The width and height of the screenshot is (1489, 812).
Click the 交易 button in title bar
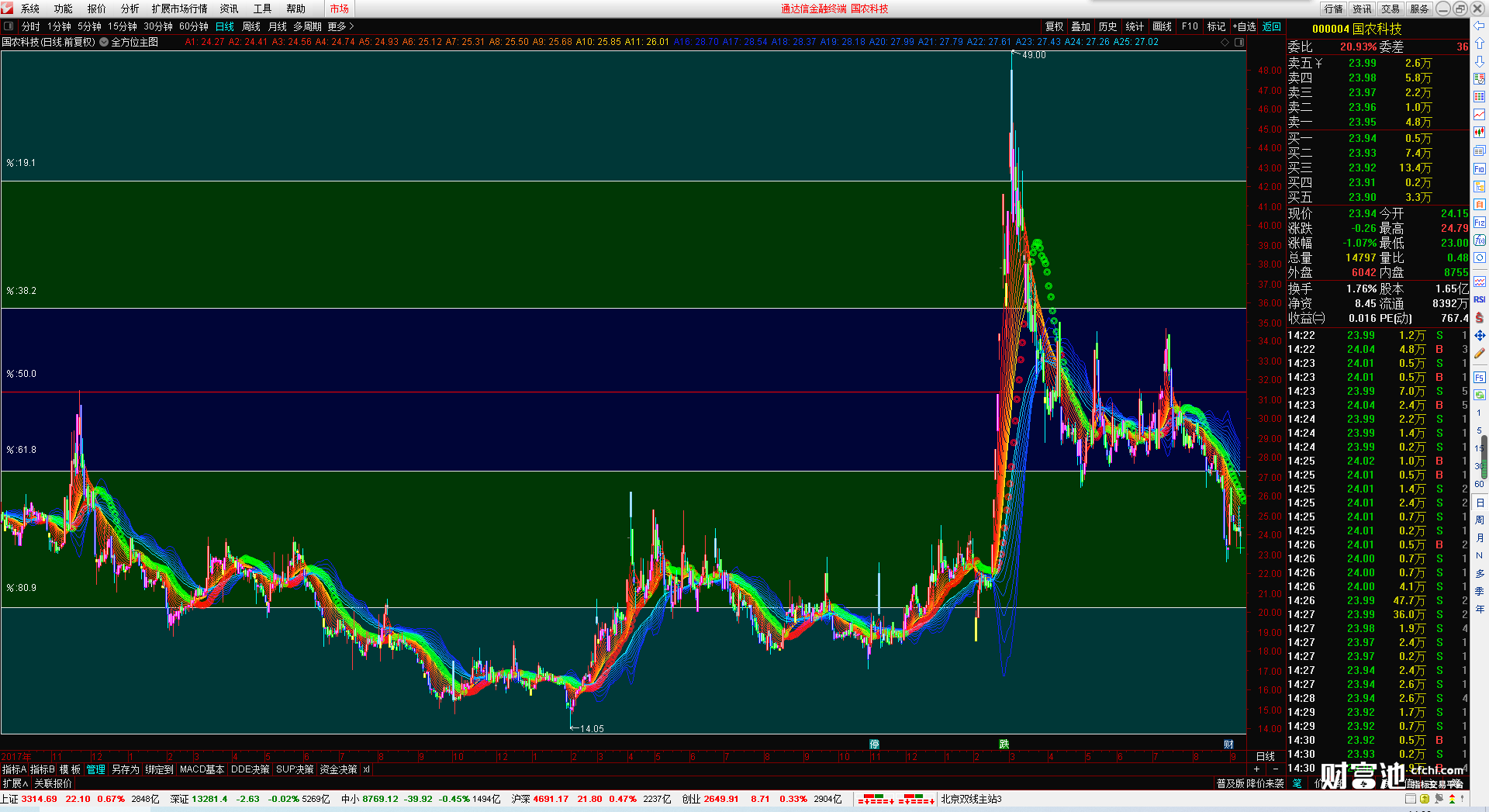point(1391,9)
